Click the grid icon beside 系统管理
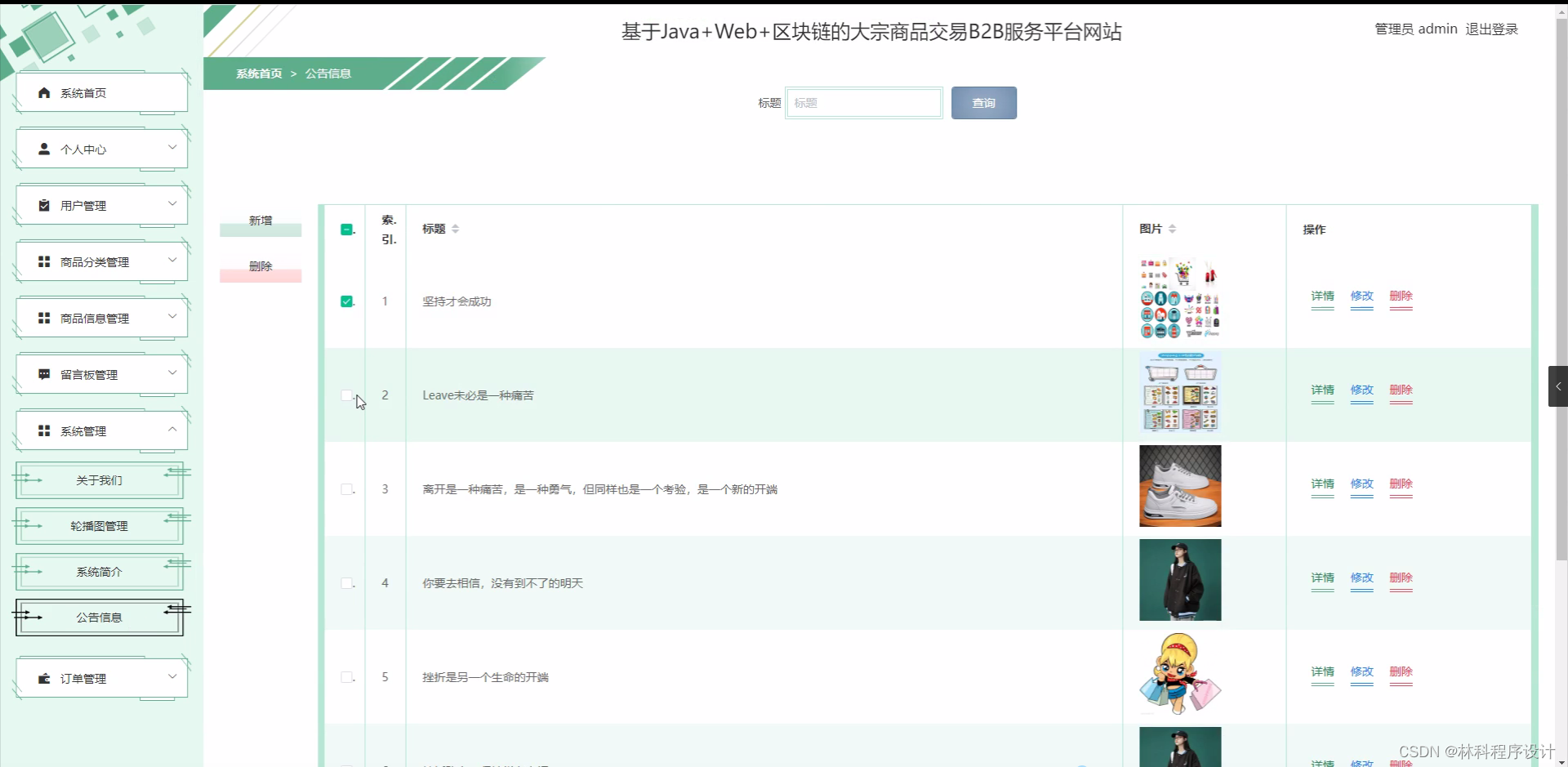Viewport: 1568px width, 767px height. (x=44, y=431)
